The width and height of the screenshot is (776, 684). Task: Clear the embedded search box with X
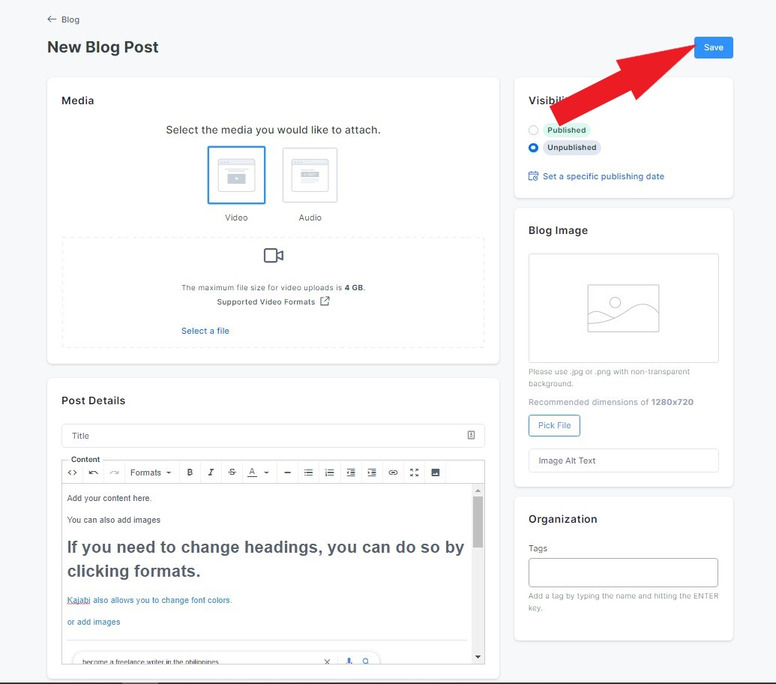[327, 661]
